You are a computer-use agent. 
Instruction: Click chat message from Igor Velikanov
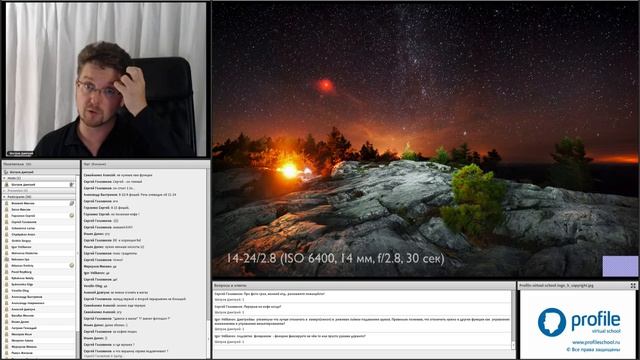pyautogui.click(x=97, y=273)
